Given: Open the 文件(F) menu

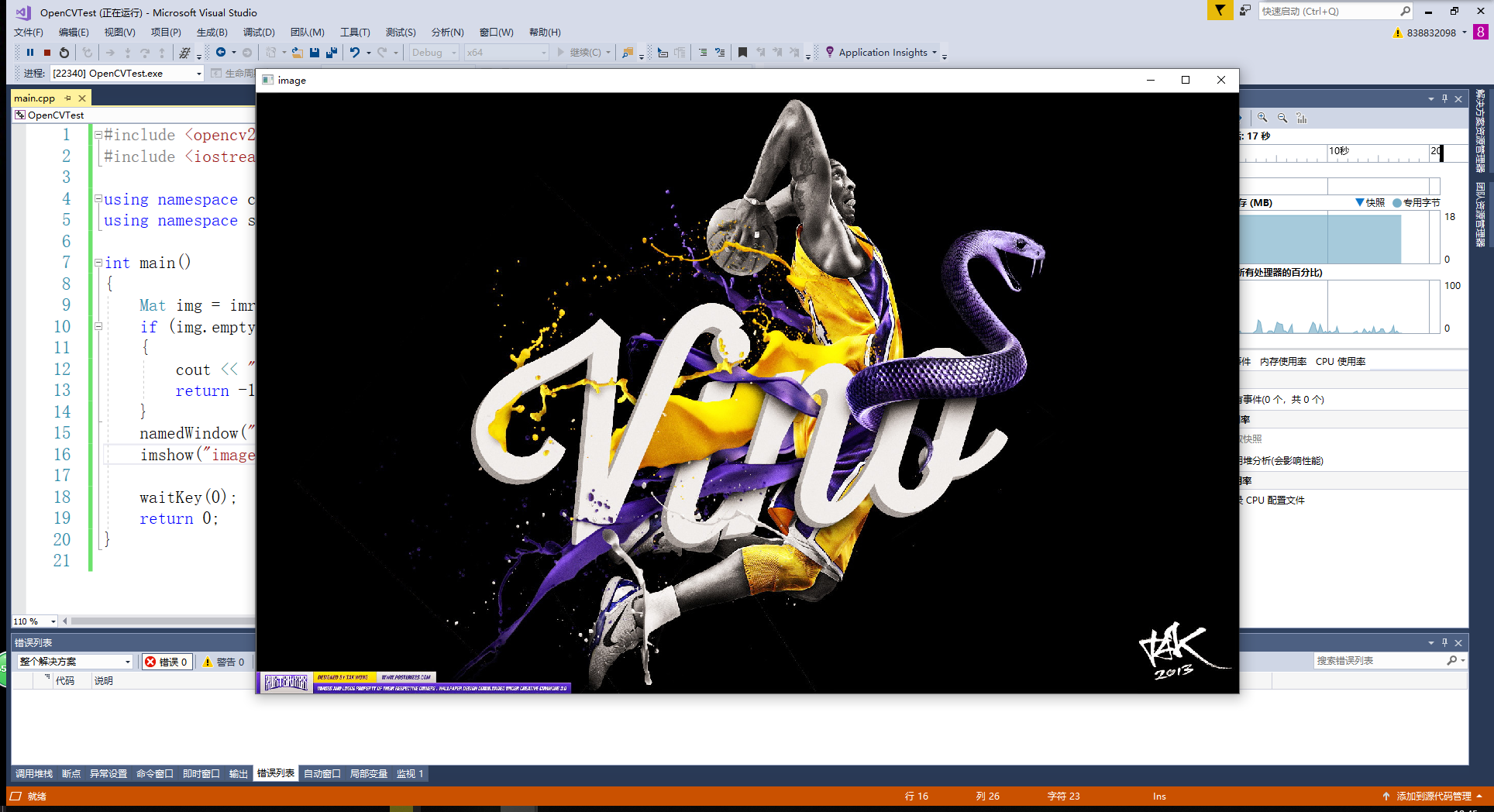Looking at the screenshot, I should pyautogui.click(x=29, y=33).
